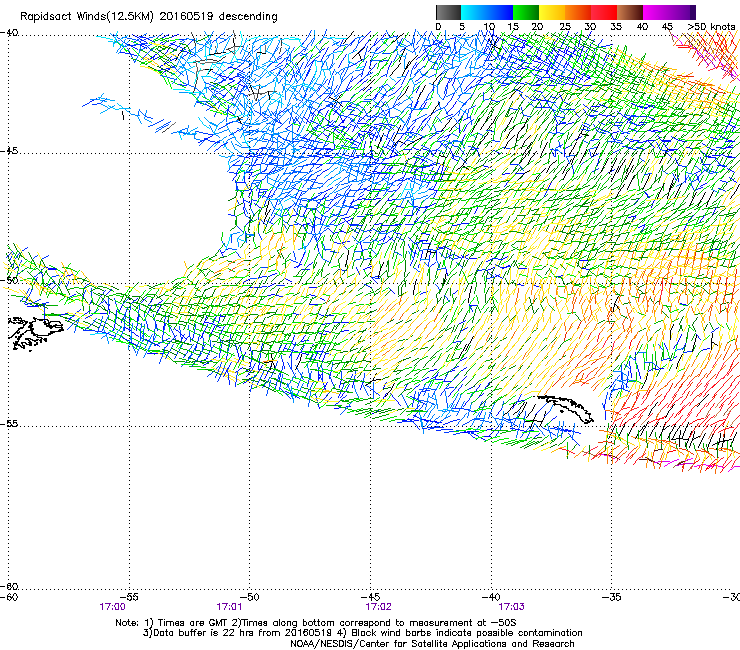Click the '35' legend scale value
The width and height of the screenshot is (740, 650).
click(616, 26)
